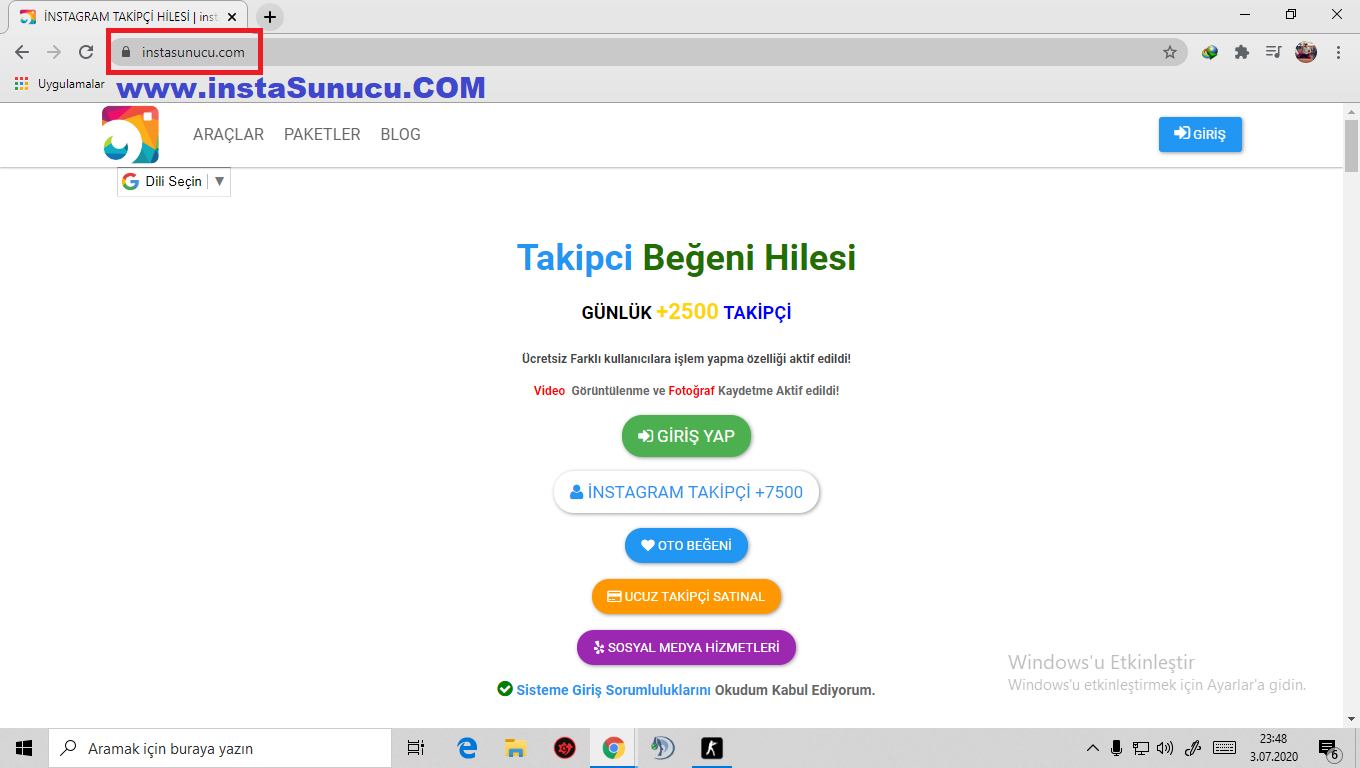
Task: Select the İNSTAGRAM TAKİPÇİ HİLESİ tab
Action: pyautogui.click(x=128, y=17)
